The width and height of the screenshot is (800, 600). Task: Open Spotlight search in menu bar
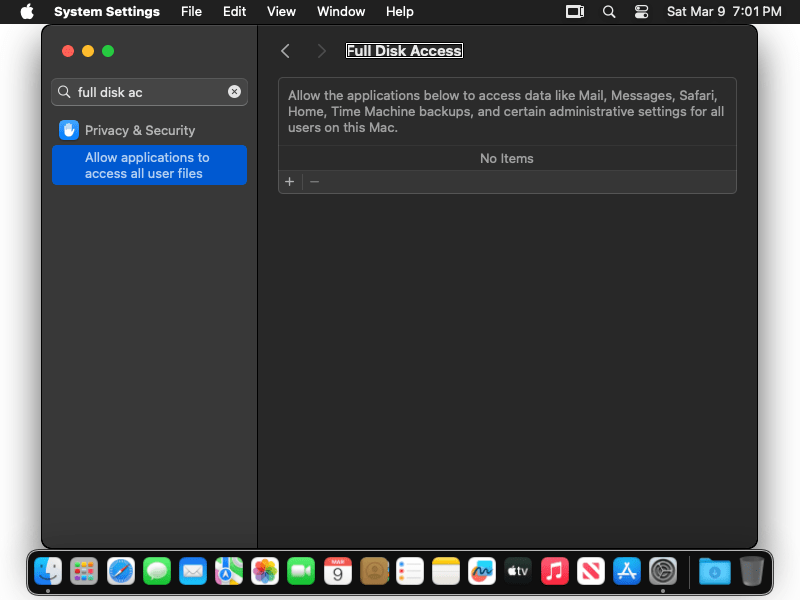coord(609,12)
